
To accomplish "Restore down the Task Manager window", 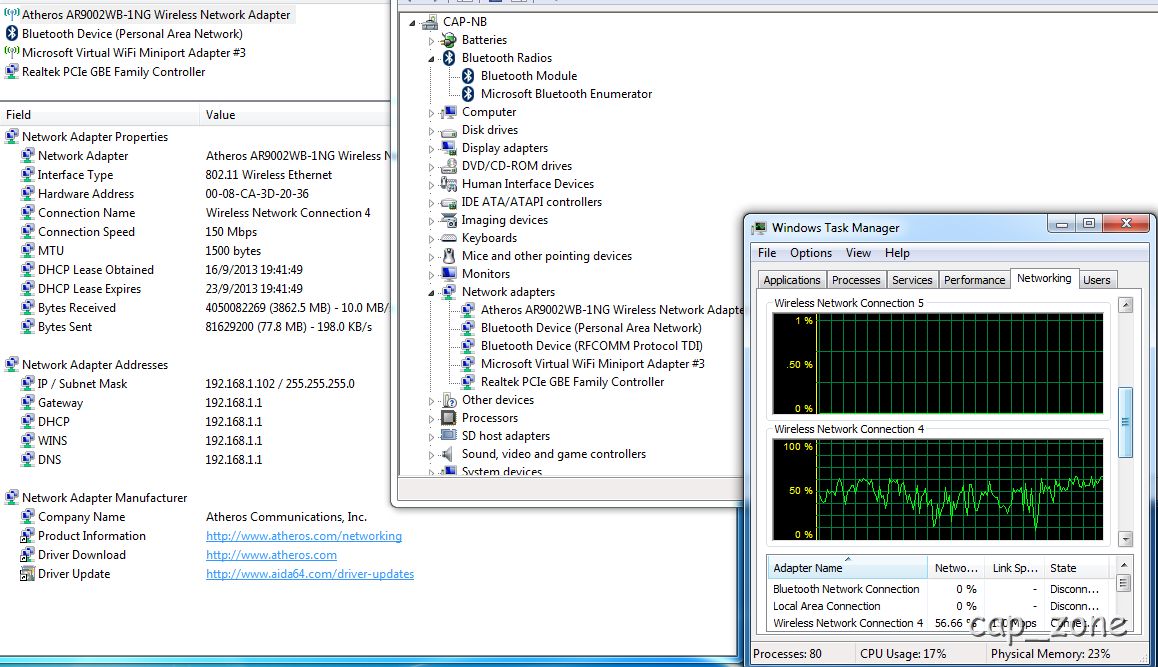I will pyautogui.click(x=1089, y=223).
